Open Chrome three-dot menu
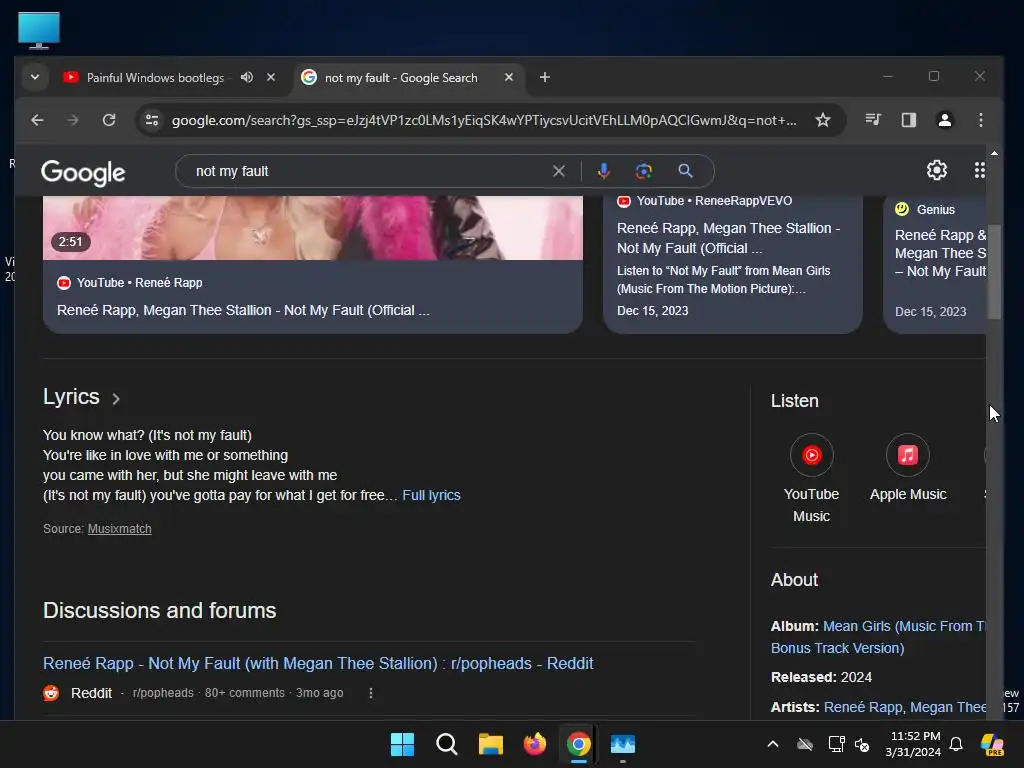1024x768 pixels. point(980,120)
